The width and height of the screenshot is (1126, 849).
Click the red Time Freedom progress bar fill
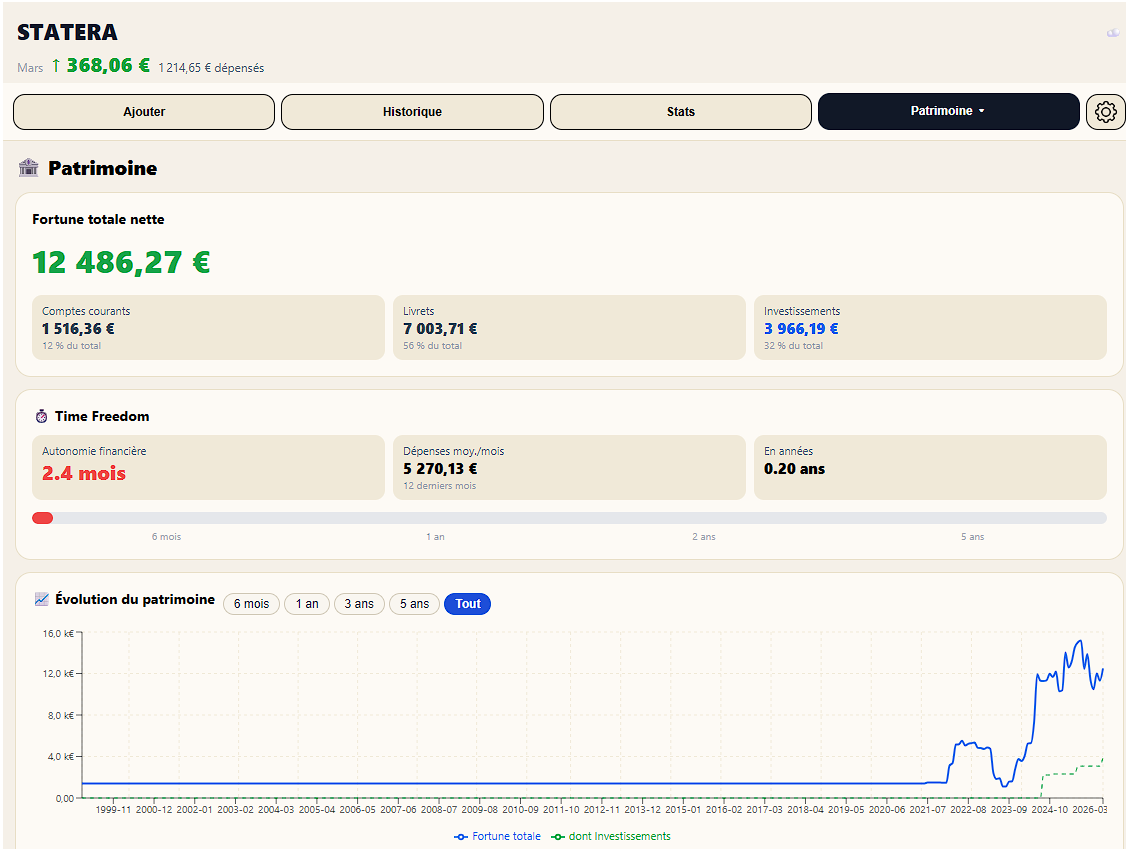coord(42,518)
